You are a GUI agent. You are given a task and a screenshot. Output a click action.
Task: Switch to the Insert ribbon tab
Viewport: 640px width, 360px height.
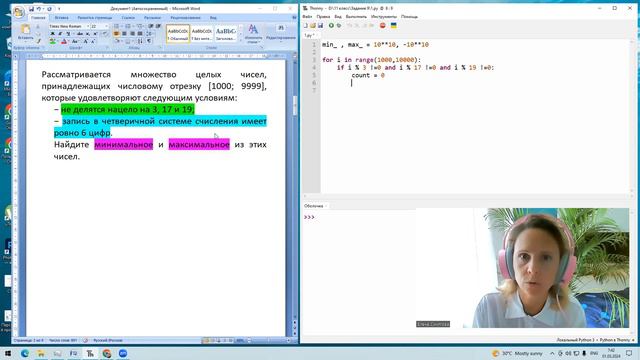pyautogui.click(x=62, y=18)
